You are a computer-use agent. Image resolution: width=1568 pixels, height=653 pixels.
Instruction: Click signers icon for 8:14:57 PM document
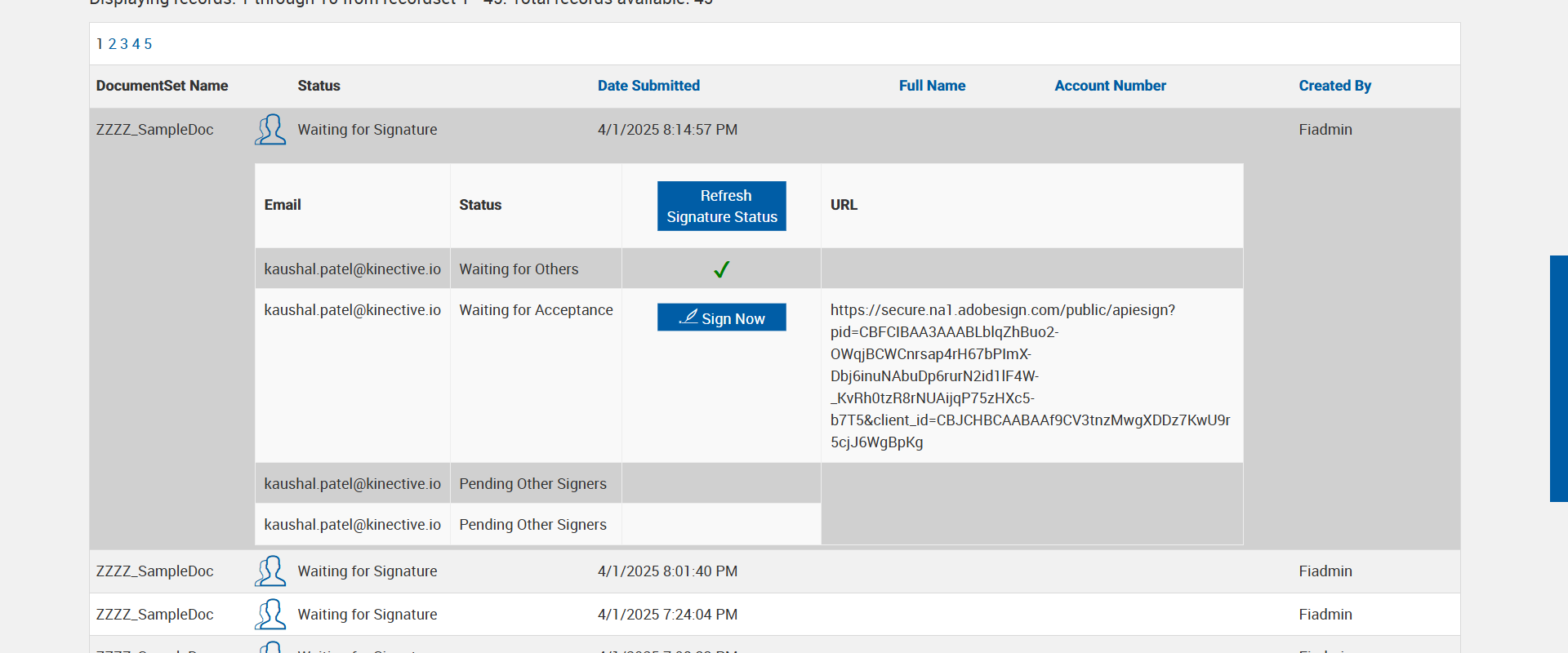[x=270, y=130]
